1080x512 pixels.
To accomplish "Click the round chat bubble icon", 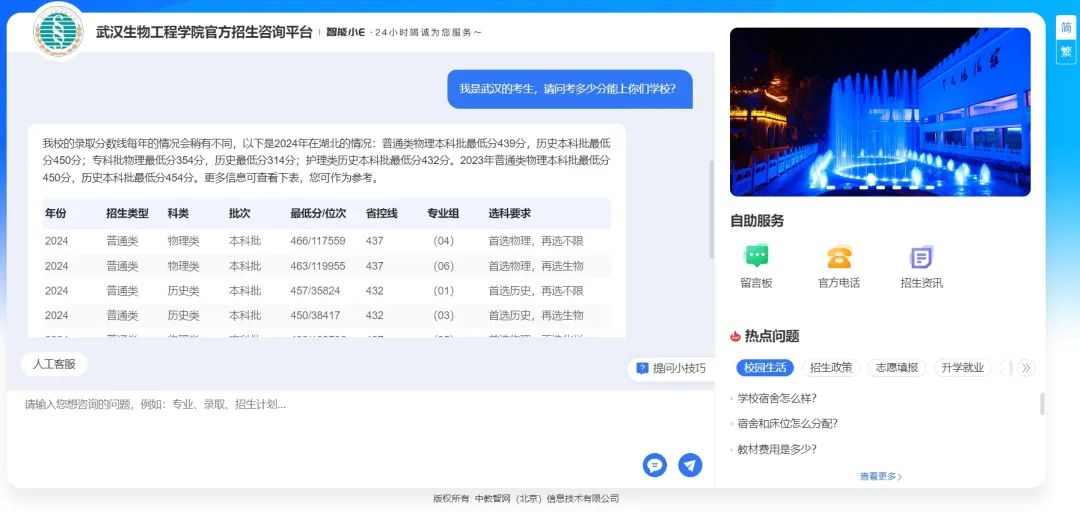I will 655,465.
